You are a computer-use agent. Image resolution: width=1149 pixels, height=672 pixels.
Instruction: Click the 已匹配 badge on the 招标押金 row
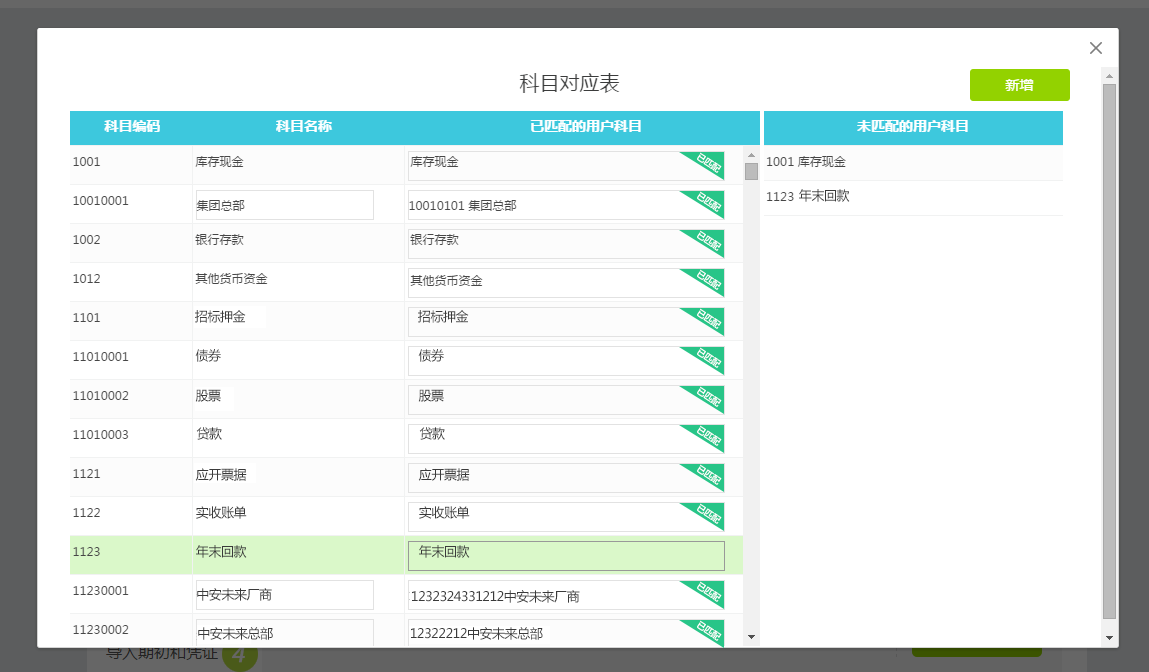704,320
